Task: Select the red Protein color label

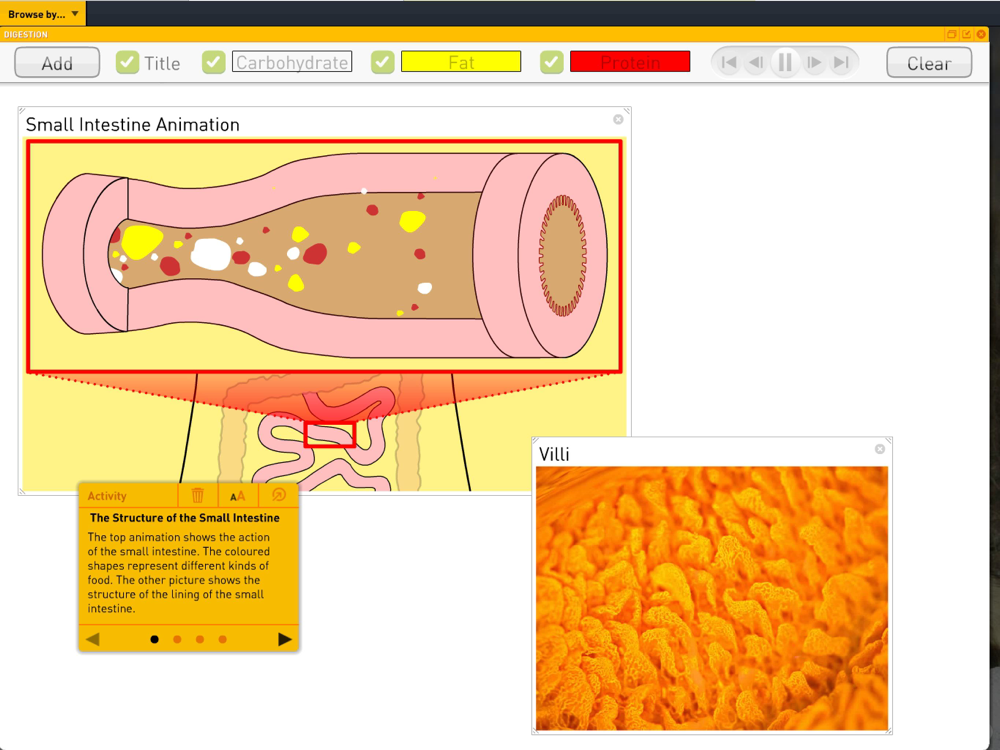Action: tap(630, 62)
